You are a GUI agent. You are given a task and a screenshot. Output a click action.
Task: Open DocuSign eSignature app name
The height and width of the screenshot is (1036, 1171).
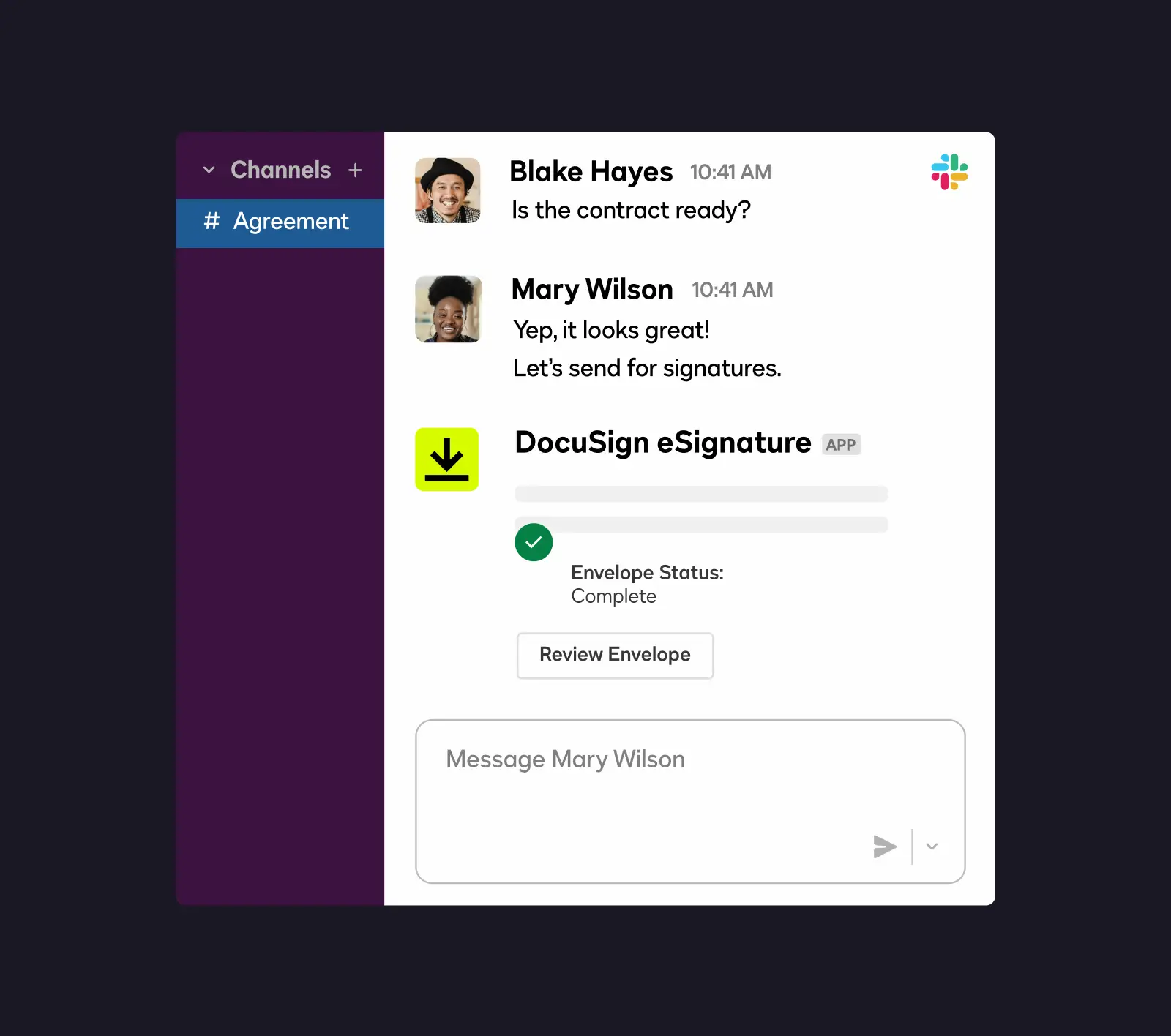click(663, 443)
